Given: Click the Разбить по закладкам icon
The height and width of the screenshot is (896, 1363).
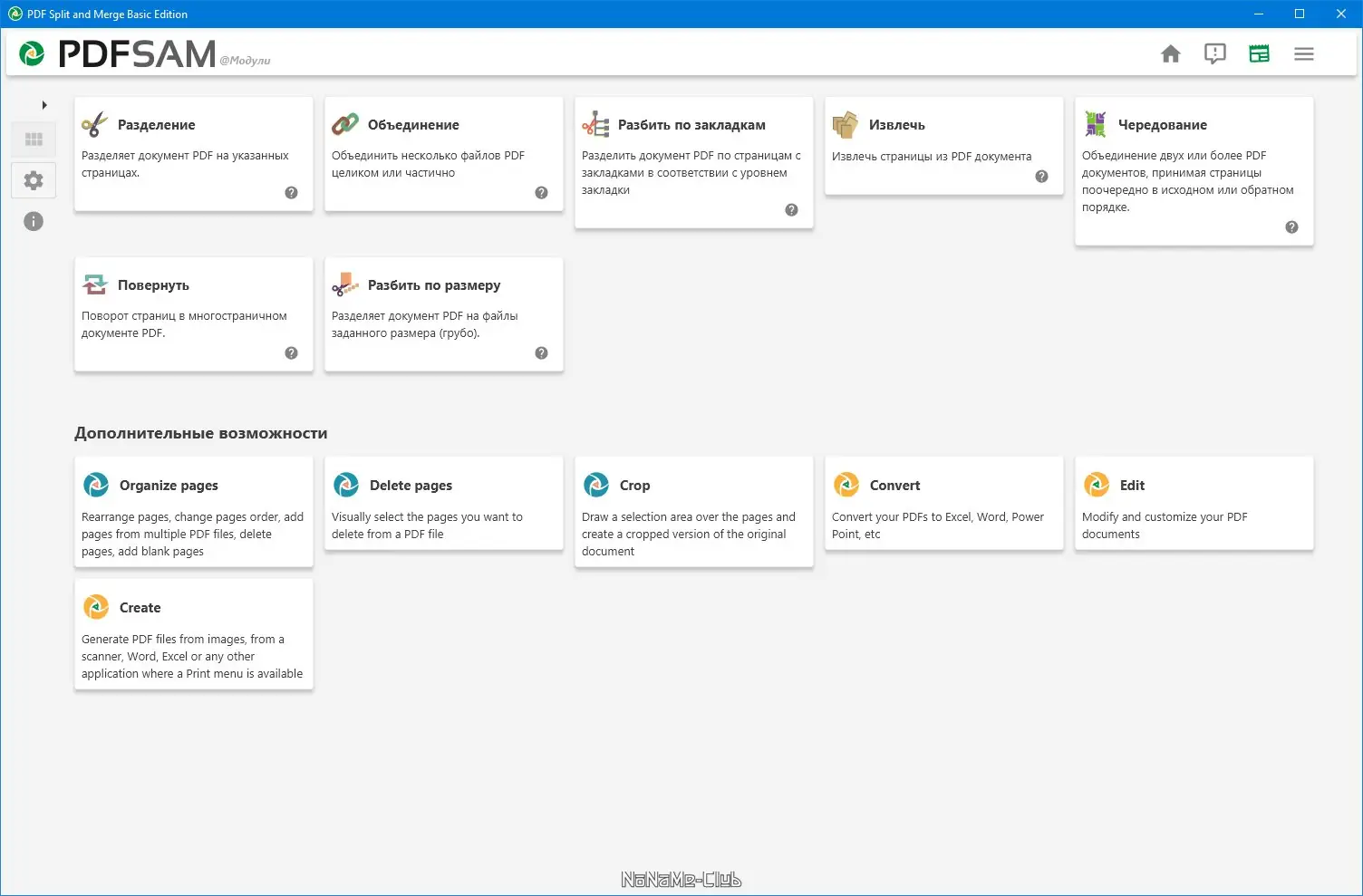Looking at the screenshot, I should pyautogui.click(x=595, y=125).
